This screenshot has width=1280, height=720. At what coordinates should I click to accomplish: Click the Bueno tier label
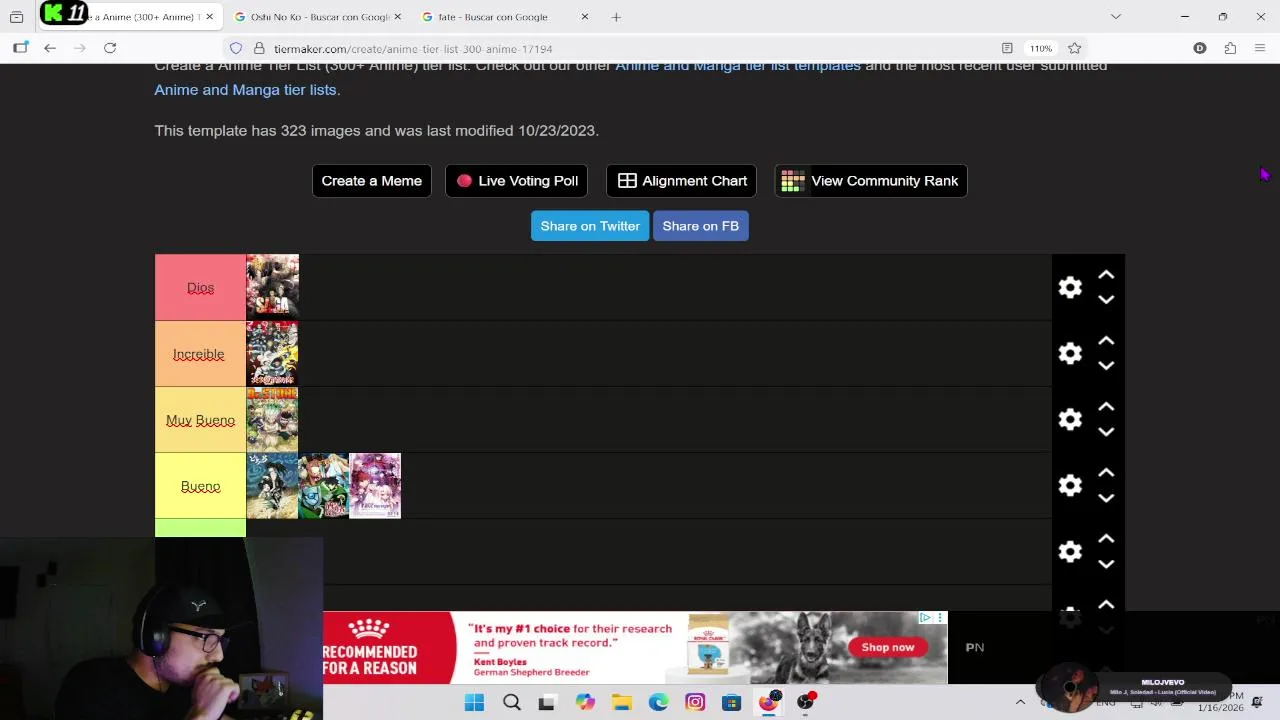tap(200, 486)
